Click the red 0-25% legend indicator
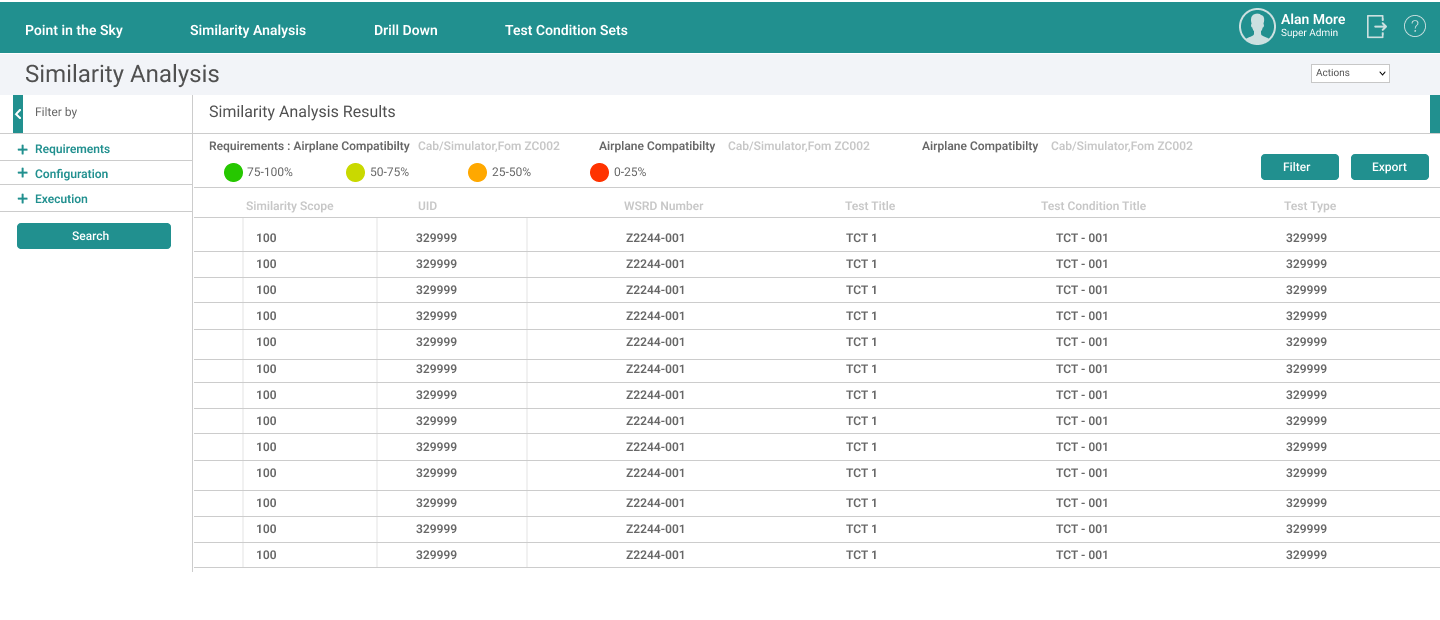1440x620 pixels. point(598,172)
